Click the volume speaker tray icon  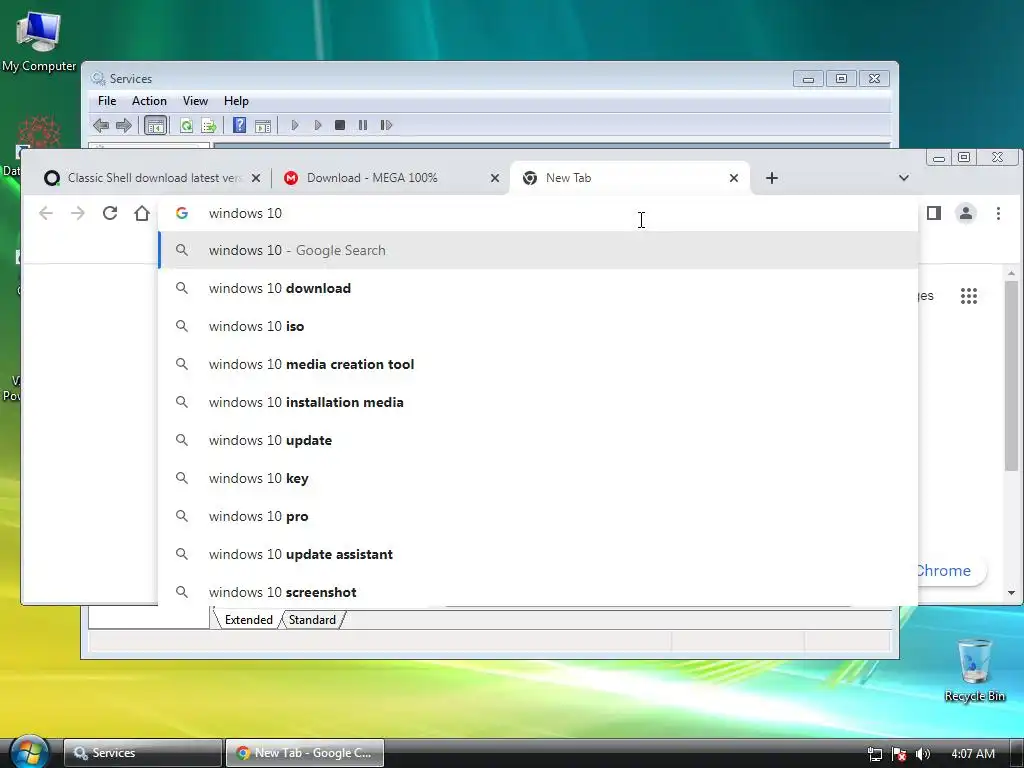pyautogui.click(x=923, y=754)
